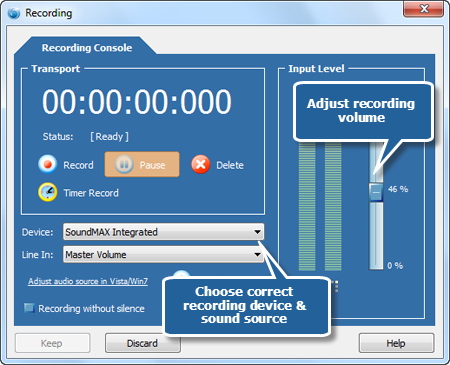
Task: Click the Timer Record label
Action: click(x=91, y=193)
